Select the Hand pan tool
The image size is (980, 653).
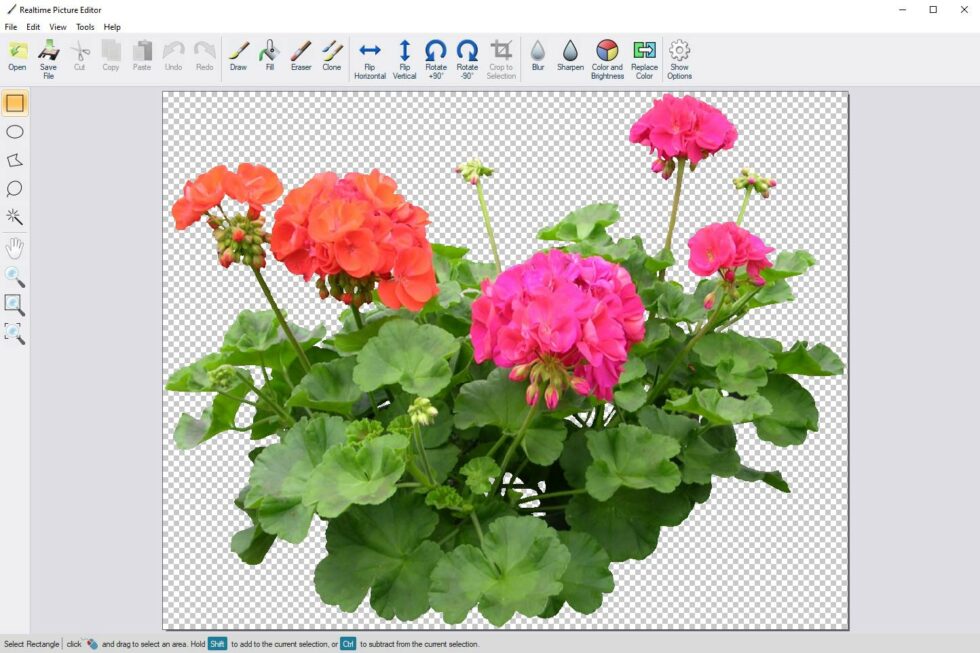tap(16, 246)
